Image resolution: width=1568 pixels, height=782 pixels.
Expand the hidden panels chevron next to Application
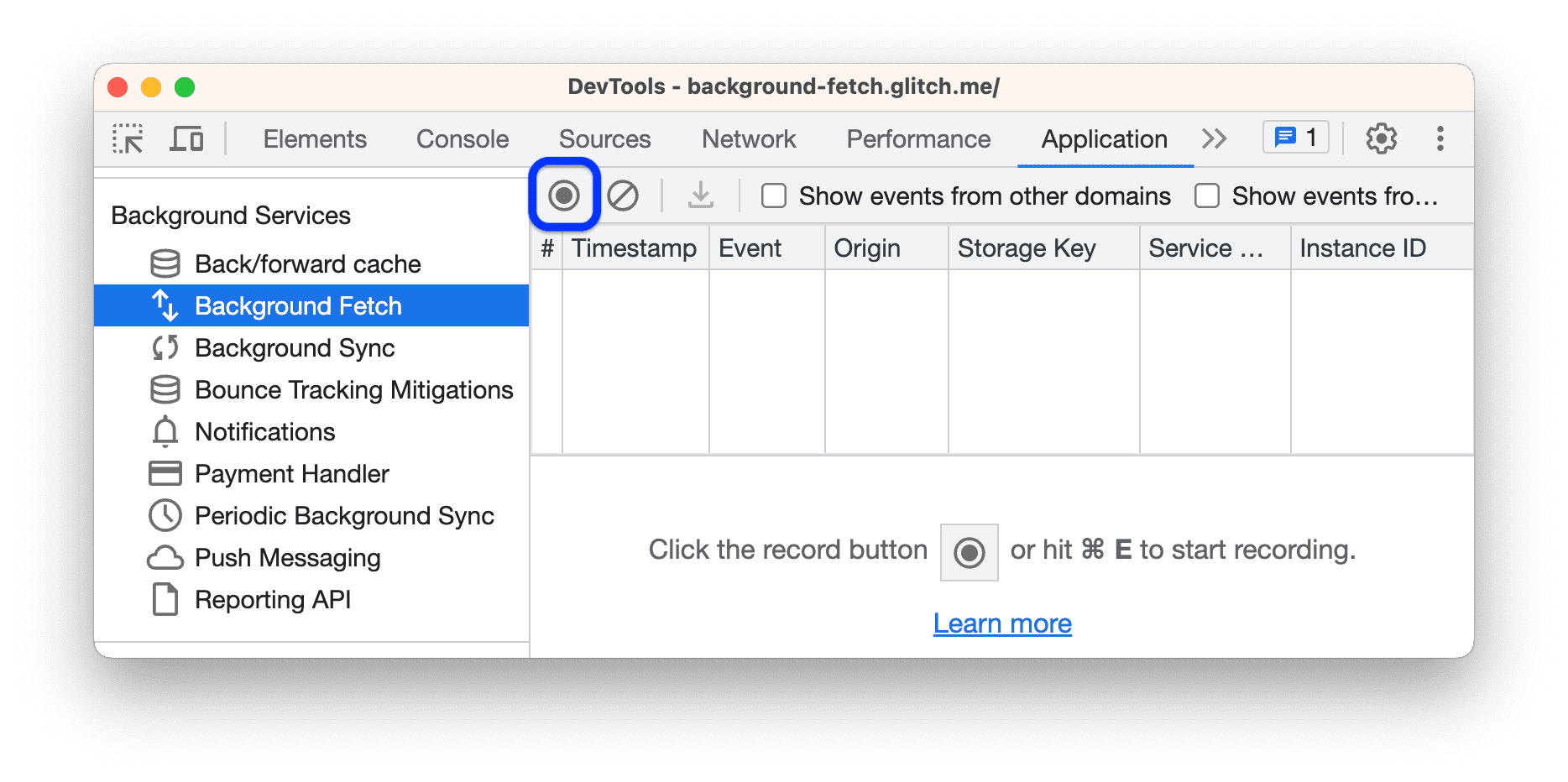1214,139
